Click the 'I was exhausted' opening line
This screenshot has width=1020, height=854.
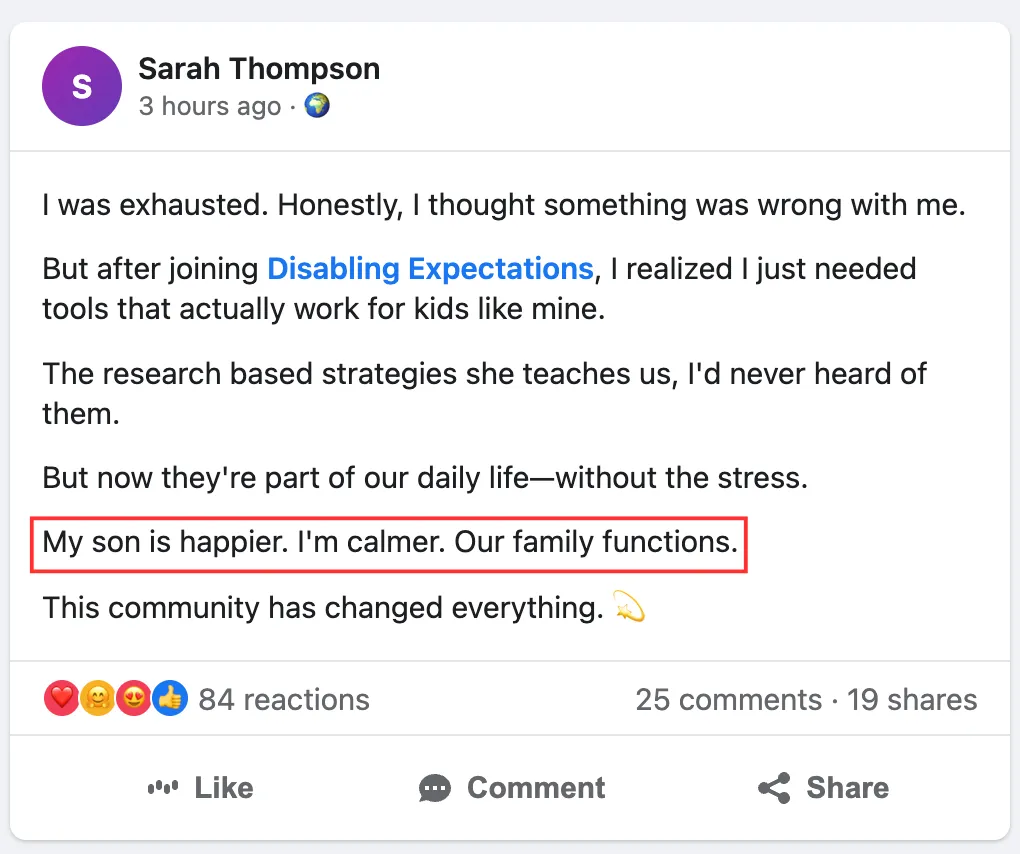point(504,206)
